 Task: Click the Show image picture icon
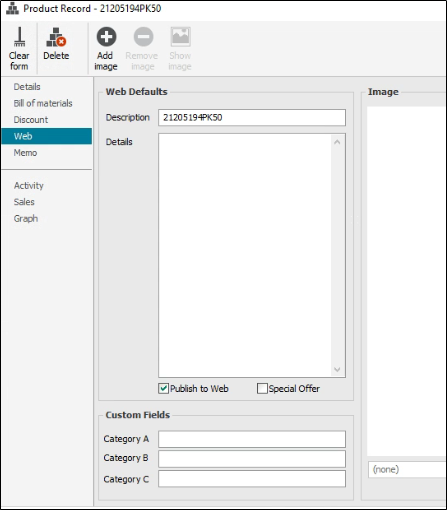tap(180, 37)
